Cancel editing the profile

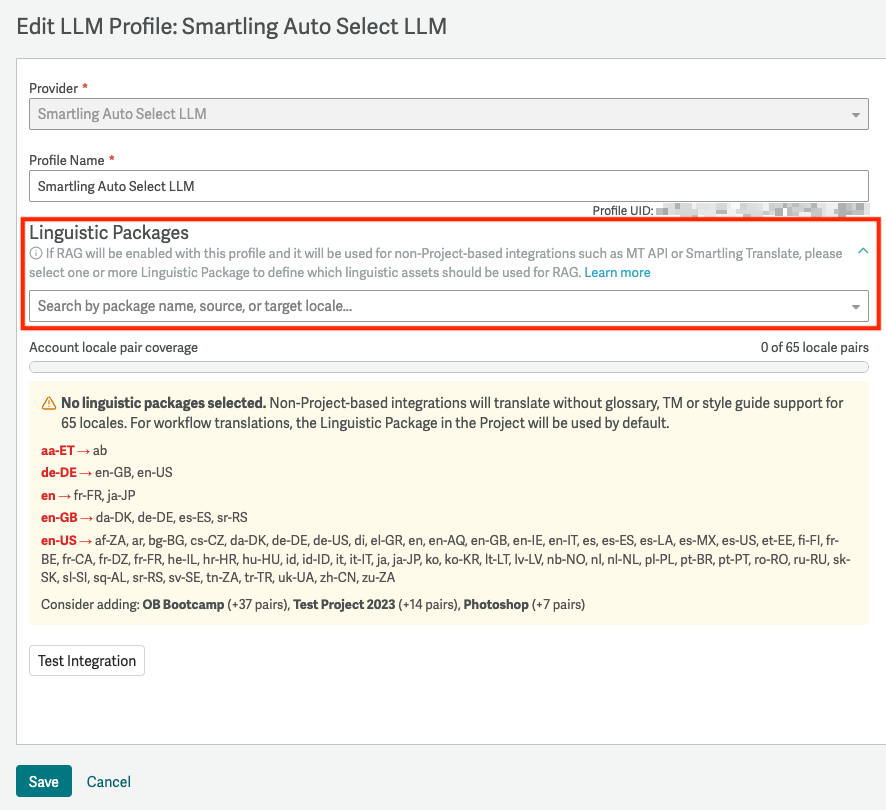click(108, 782)
